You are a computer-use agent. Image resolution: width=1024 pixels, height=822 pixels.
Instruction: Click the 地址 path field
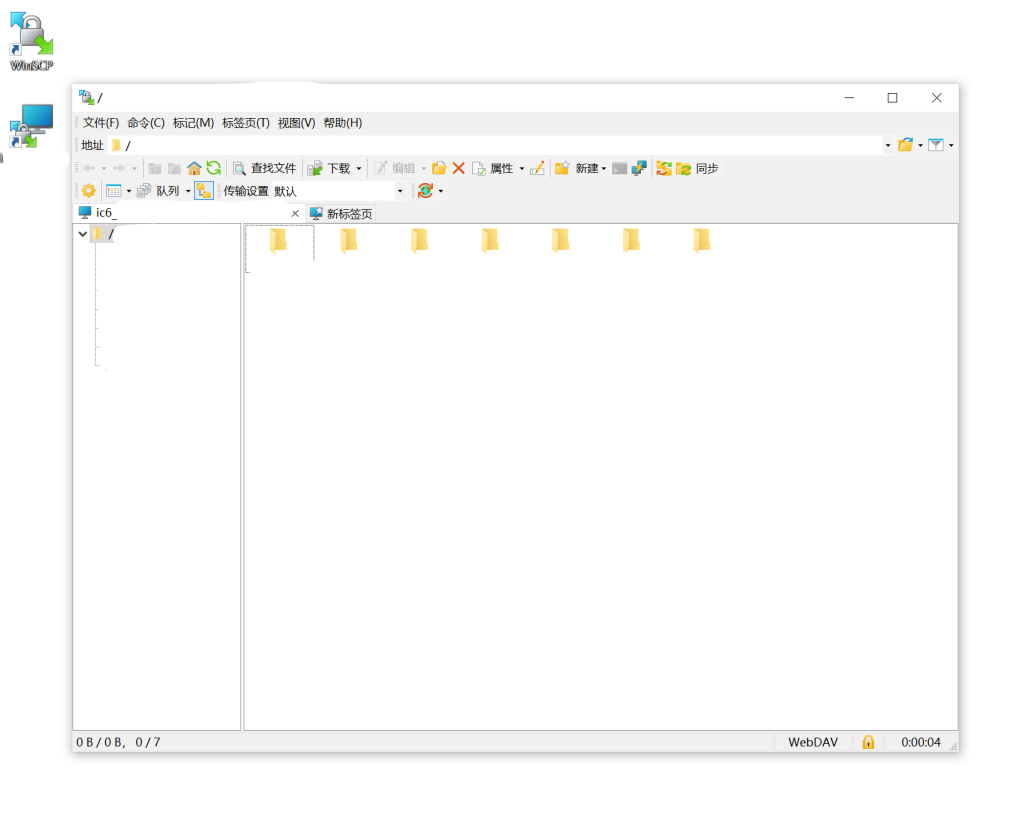[500, 145]
